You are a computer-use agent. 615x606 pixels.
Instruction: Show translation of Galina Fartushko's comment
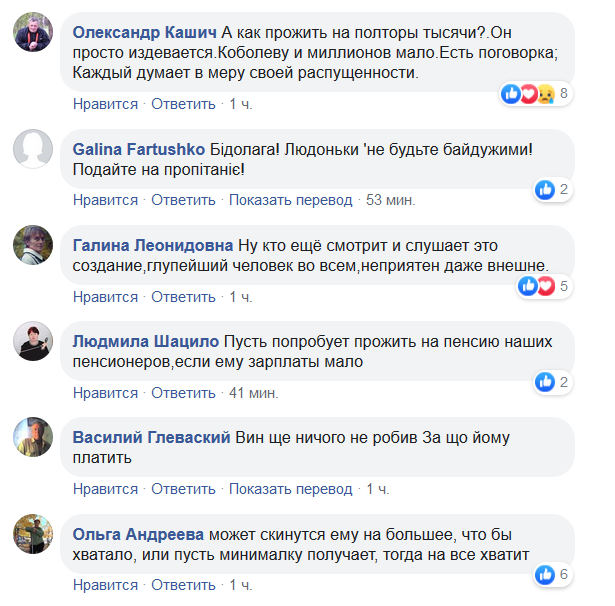tap(290, 200)
